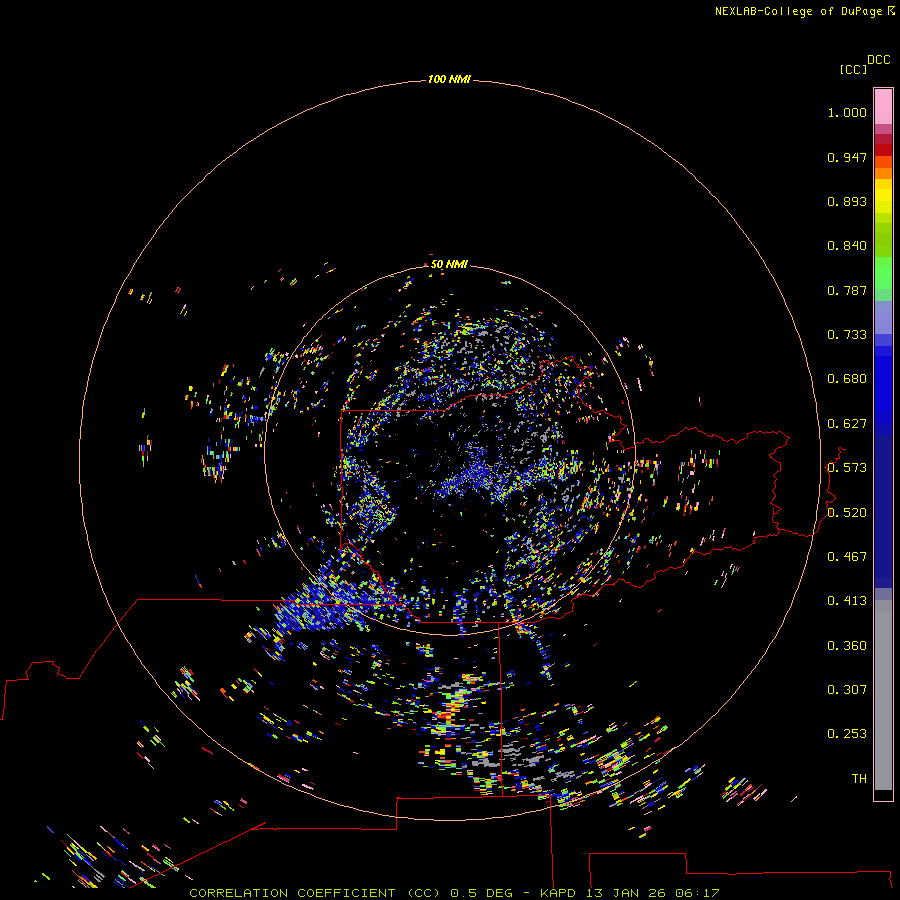Click the bright green segment of color bar

point(883,273)
